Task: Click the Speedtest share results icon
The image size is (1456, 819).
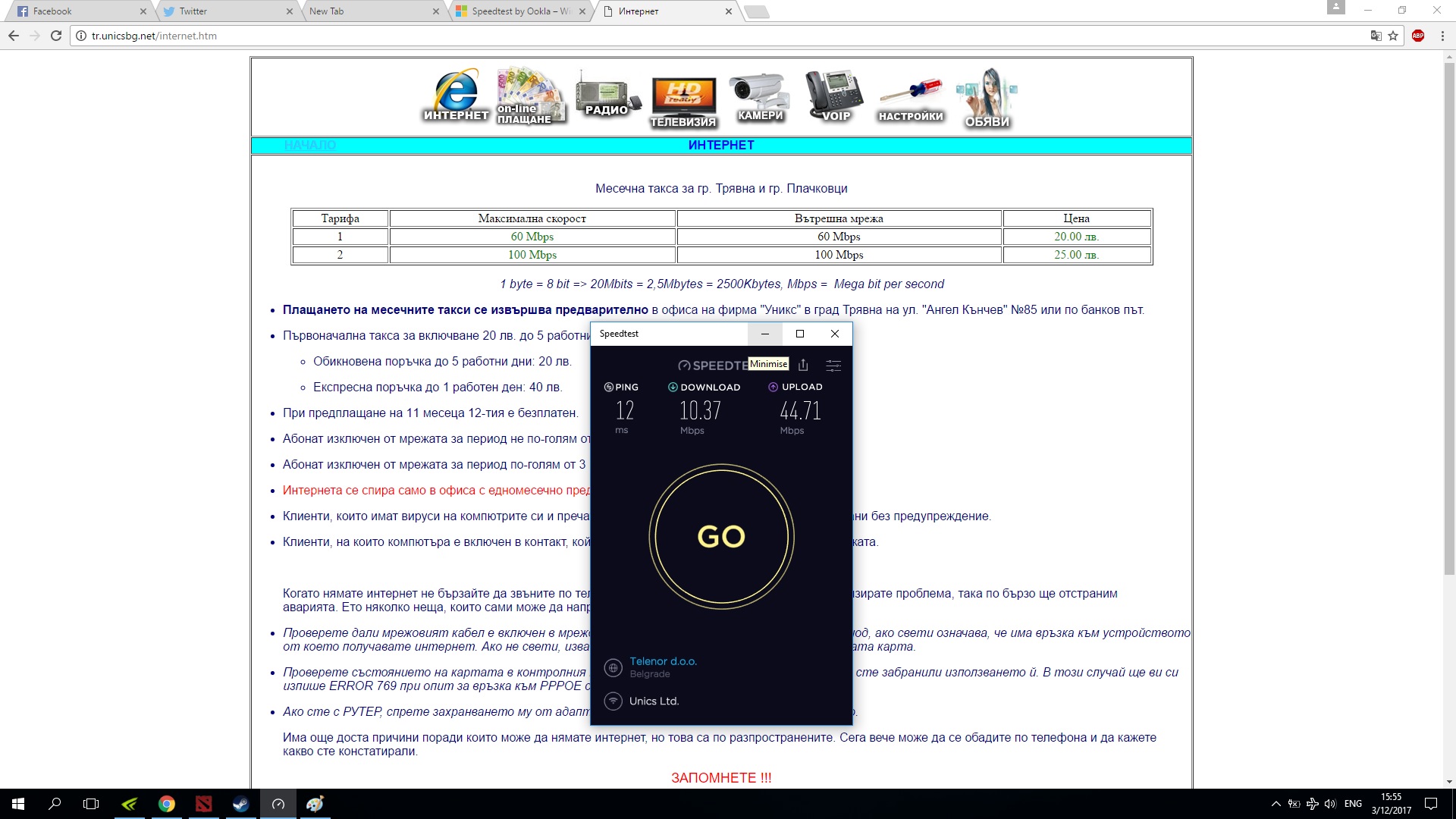Action: [803, 366]
